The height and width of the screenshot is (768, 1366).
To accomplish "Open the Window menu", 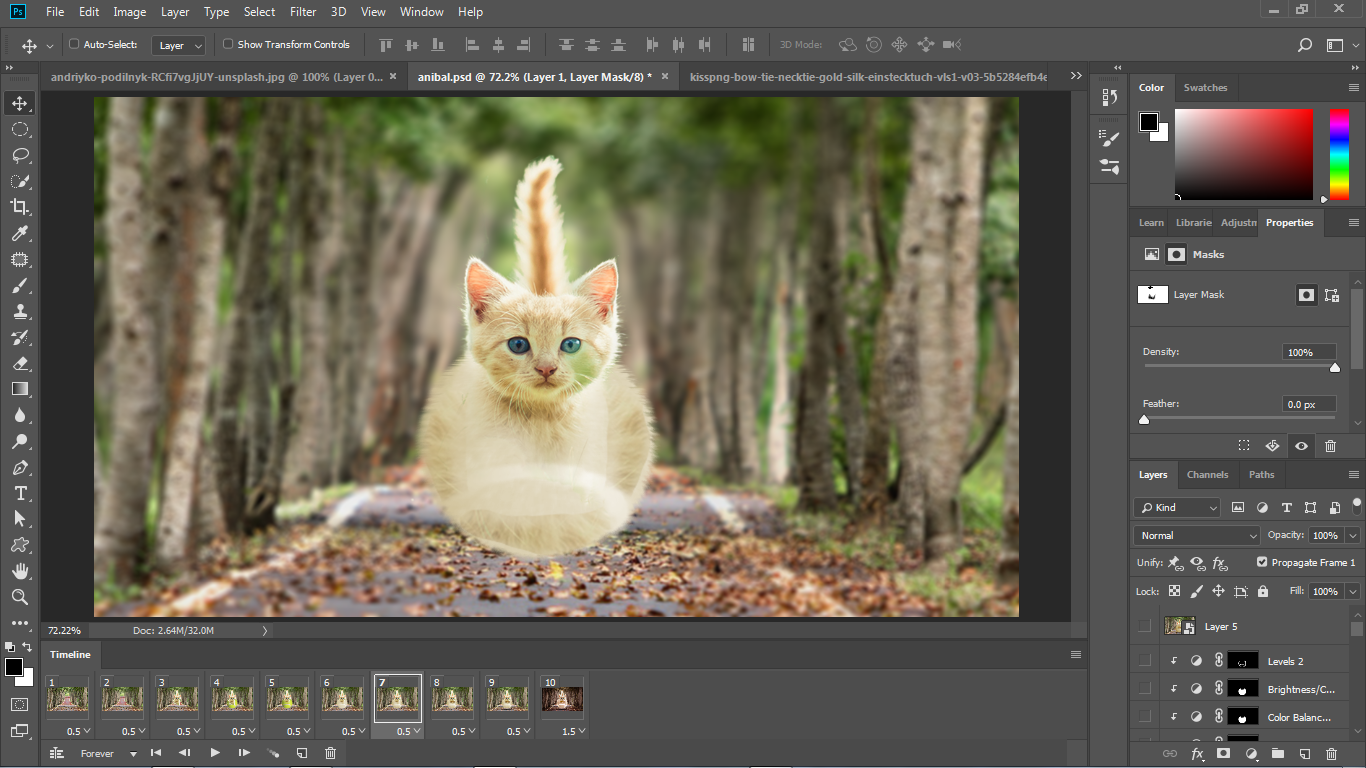I will 421,12.
